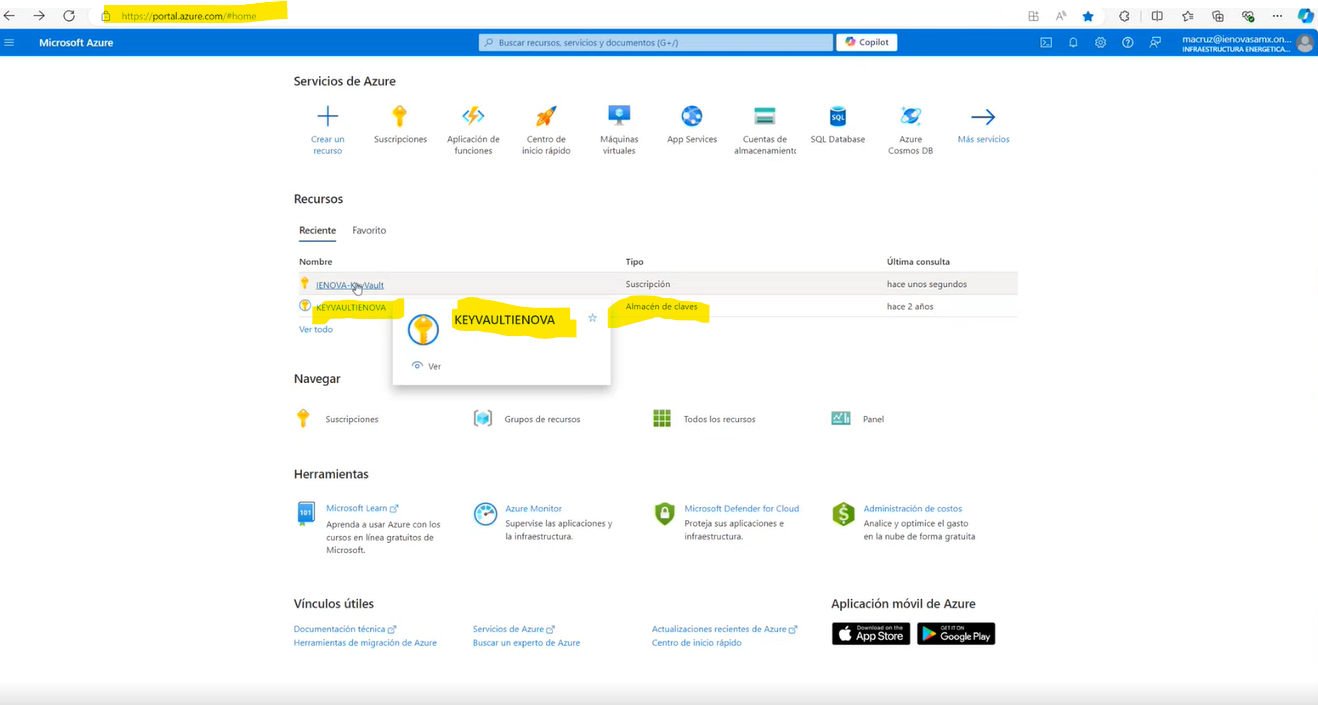
Task: Click Ver todo under recent resources
Action: click(316, 329)
